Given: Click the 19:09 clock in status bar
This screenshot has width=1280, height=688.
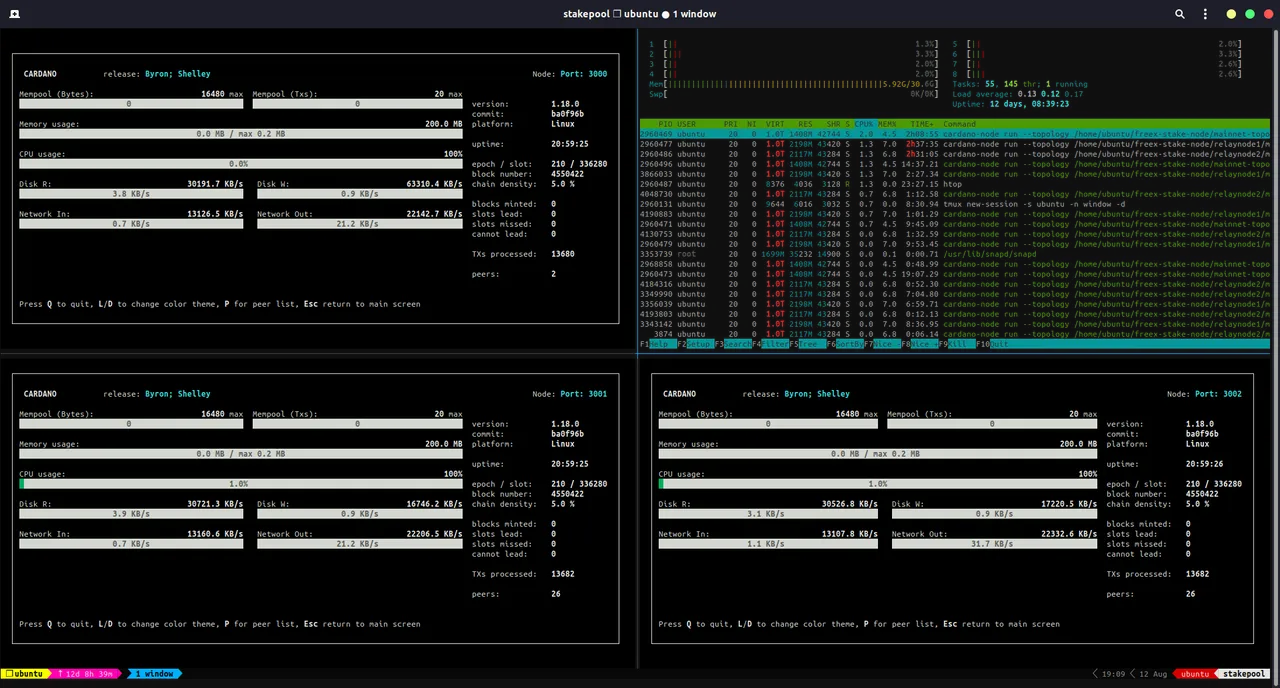Looking at the screenshot, I should pos(1113,674).
